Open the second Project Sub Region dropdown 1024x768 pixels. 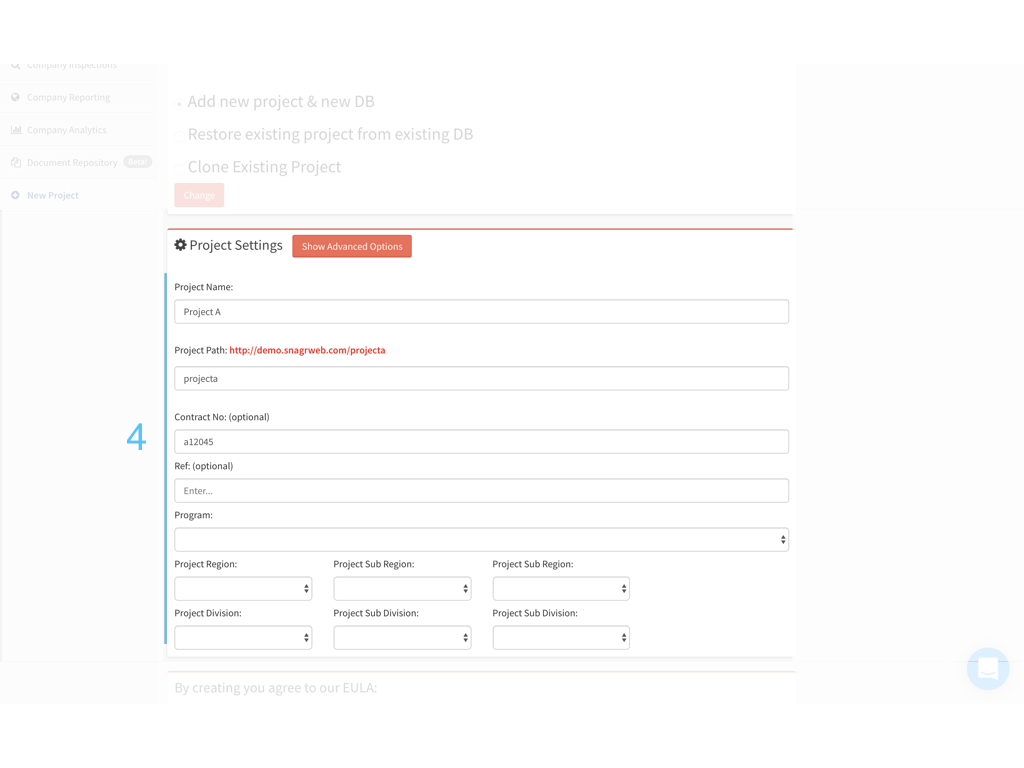(561, 588)
